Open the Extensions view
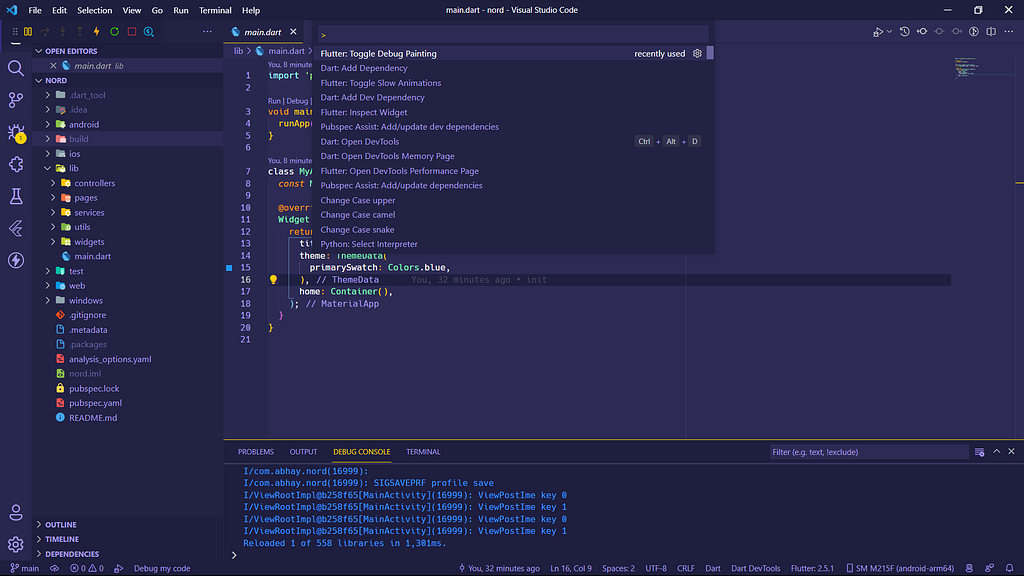Screen dimensions: 1024x576 pos(16,165)
